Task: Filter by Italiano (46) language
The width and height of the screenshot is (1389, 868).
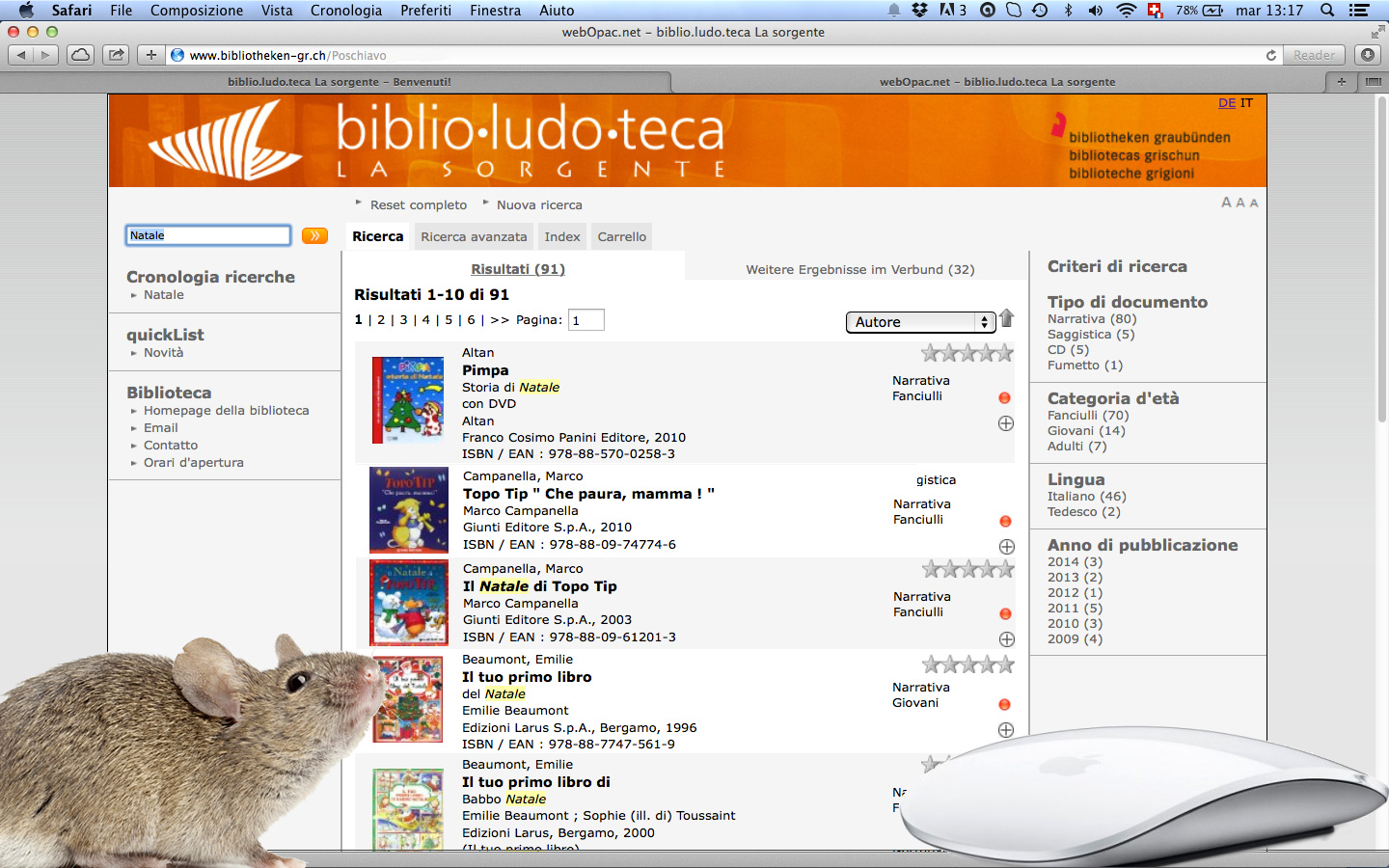Action: point(1087,497)
